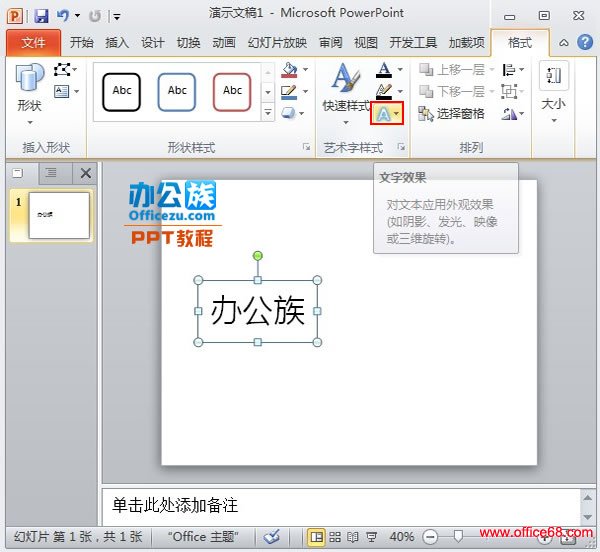This screenshot has width=600, height=552.
Task: Switch to the 视图 tab
Action: [366, 42]
